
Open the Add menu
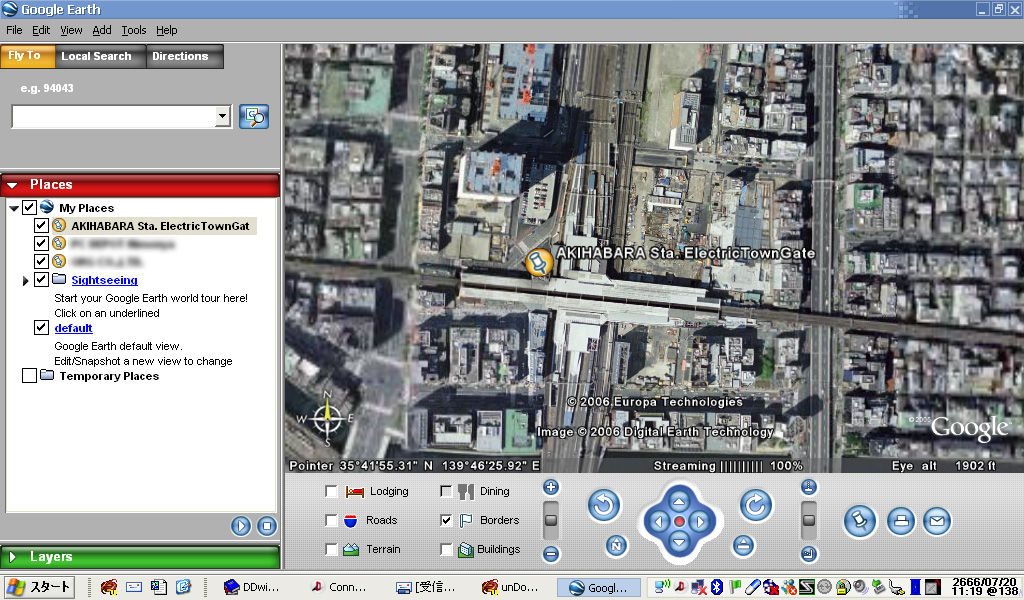pyautogui.click(x=101, y=30)
